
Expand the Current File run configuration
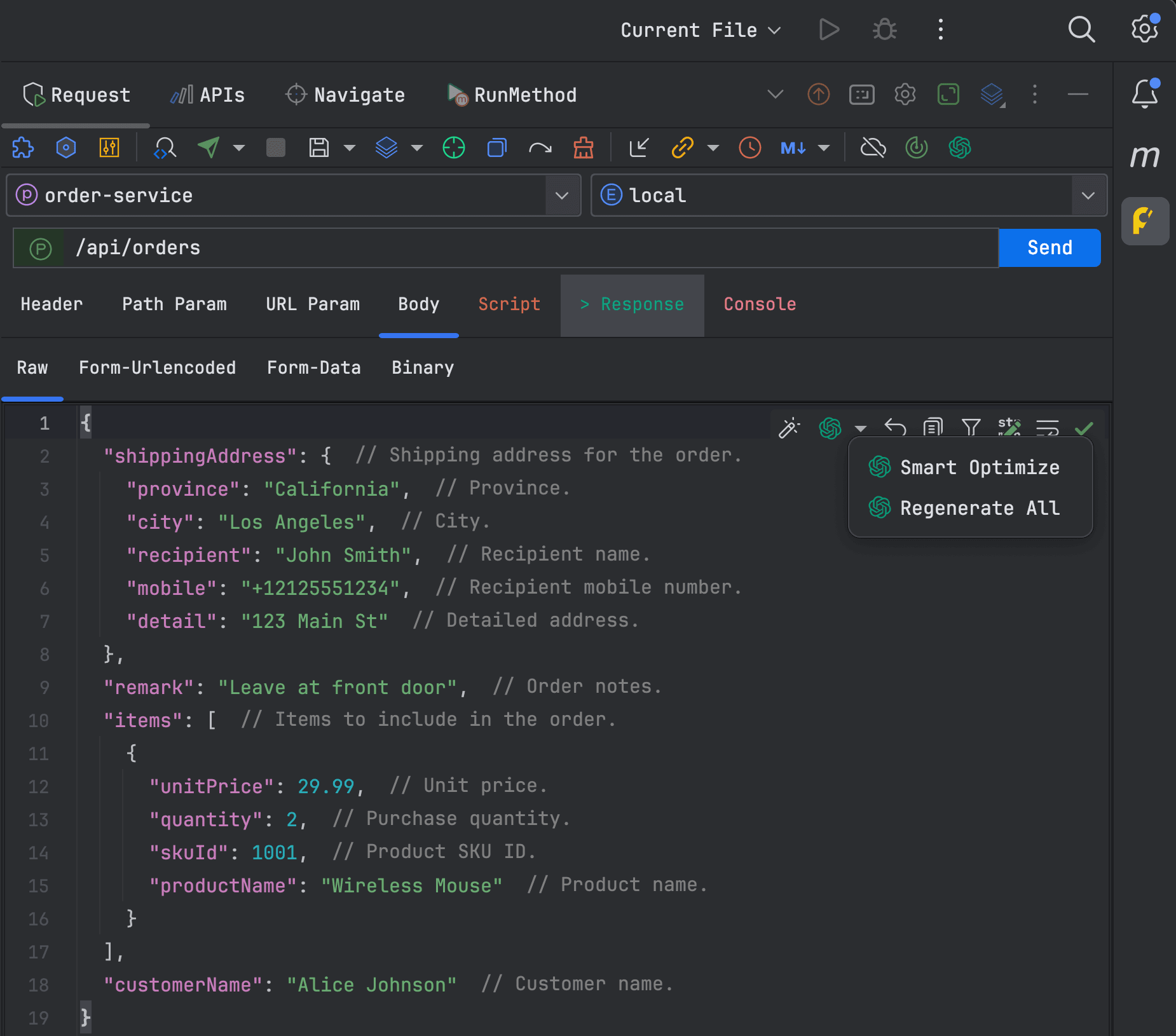click(x=701, y=30)
